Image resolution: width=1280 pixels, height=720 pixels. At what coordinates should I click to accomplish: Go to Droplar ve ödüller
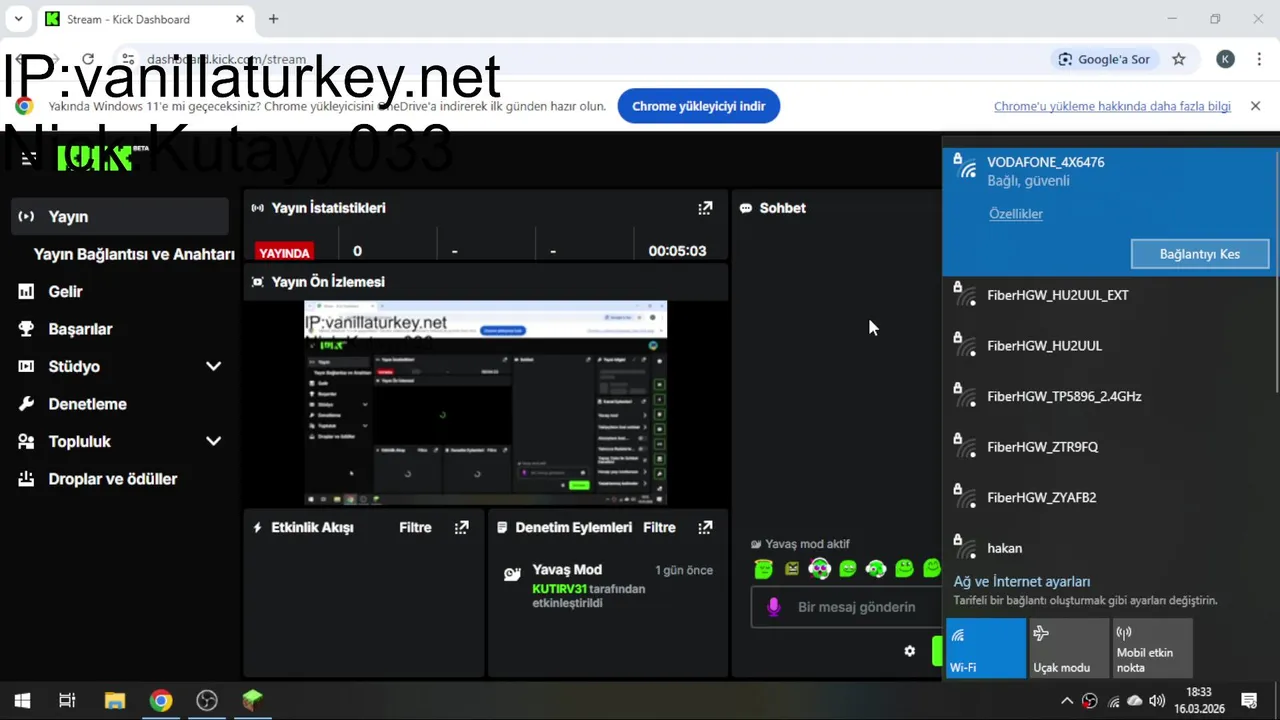coord(120,479)
